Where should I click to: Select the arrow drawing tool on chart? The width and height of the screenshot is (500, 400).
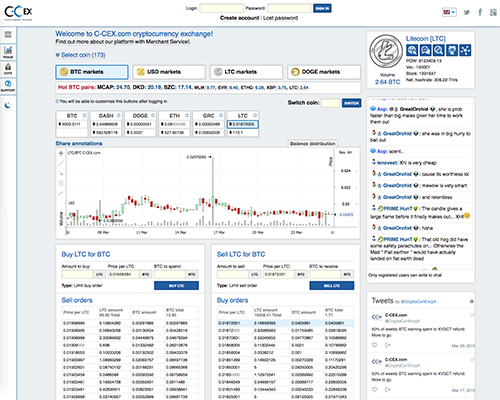coord(61,173)
